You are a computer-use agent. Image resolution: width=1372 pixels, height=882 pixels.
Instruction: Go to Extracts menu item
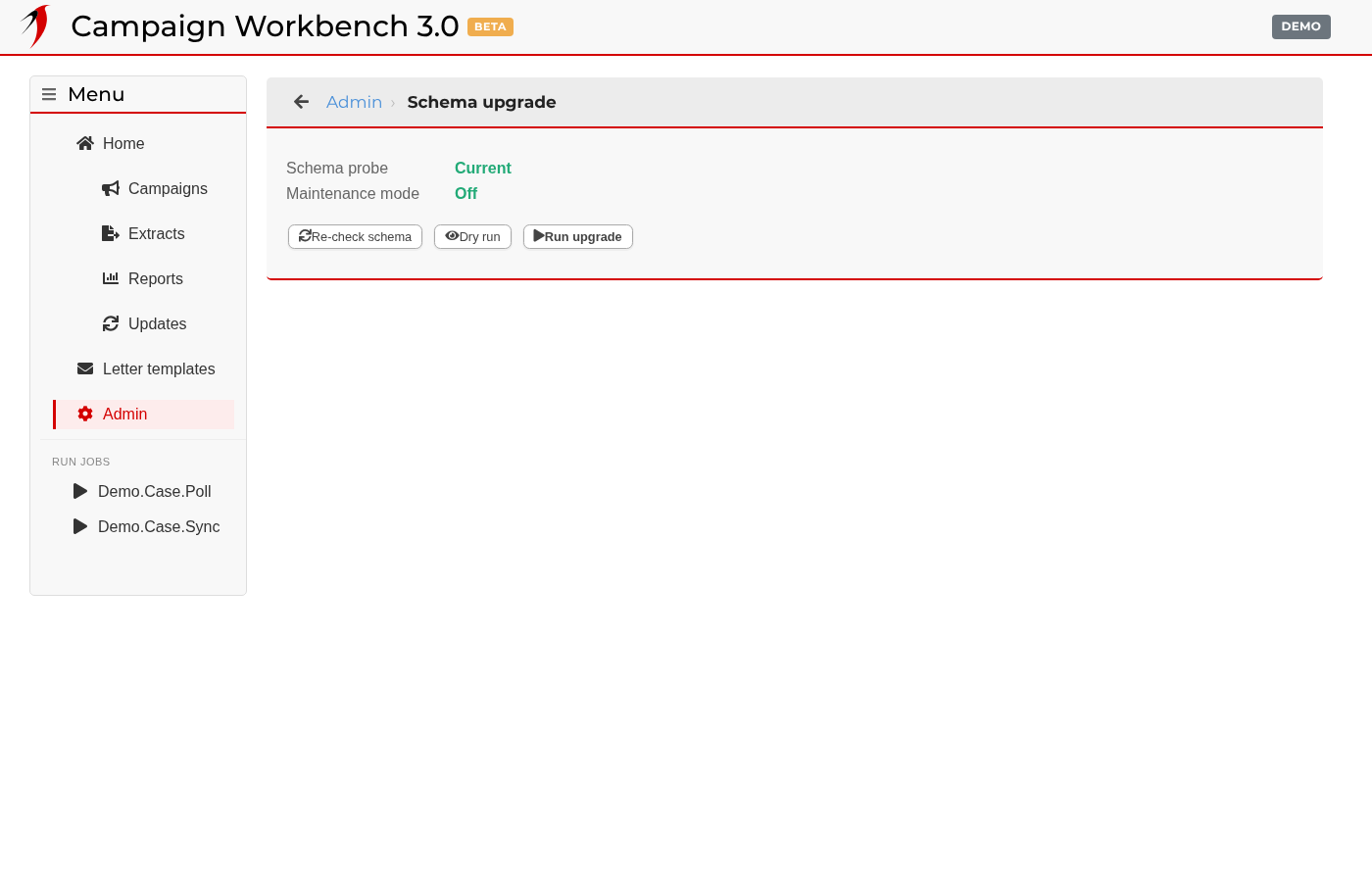(x=156, y=233)
